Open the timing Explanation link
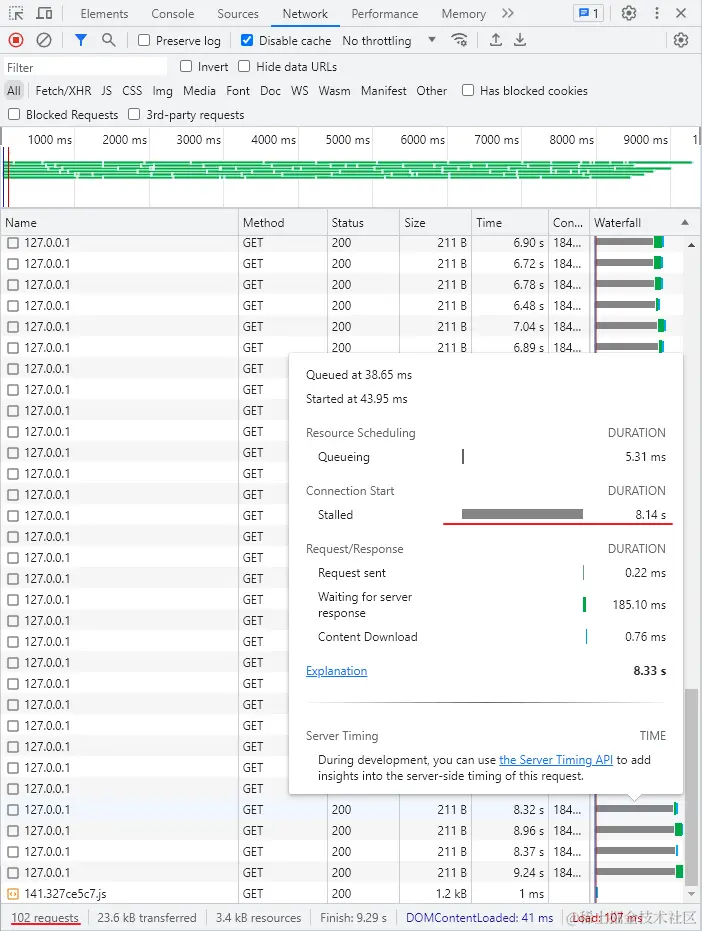 pyautogui.click(x=336, y=671)
